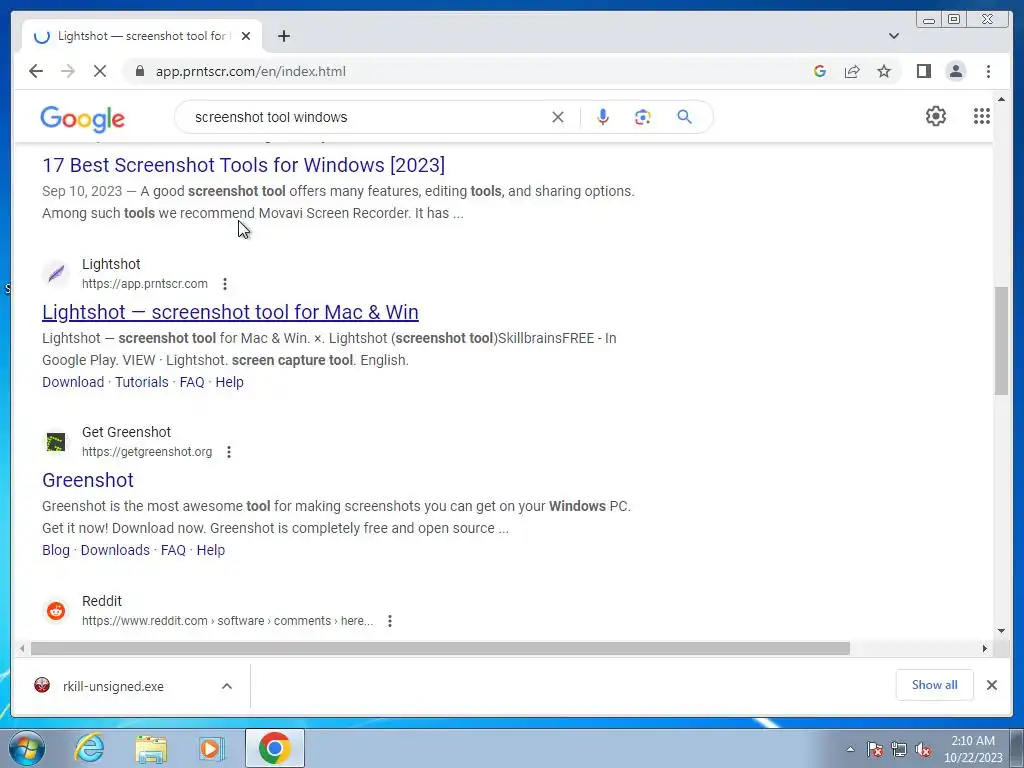Viewport: 1024px width, 768px height.
Task: Click the scroll down arrow
Action: 1001,630
